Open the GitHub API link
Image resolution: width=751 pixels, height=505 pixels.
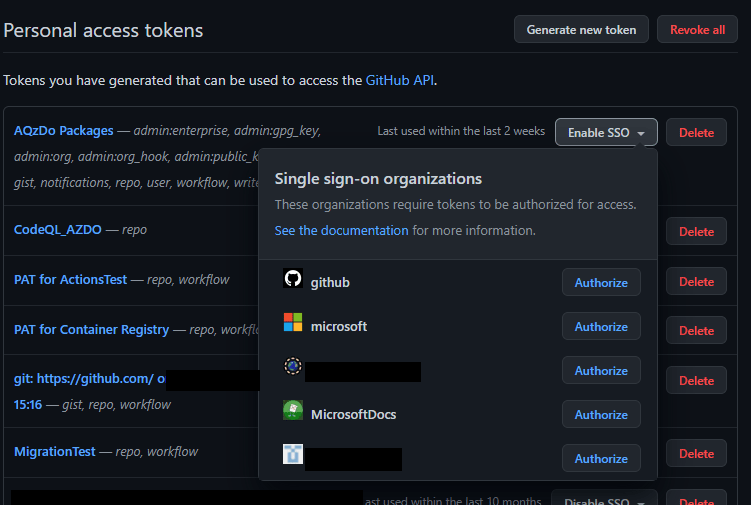point(399,80)
